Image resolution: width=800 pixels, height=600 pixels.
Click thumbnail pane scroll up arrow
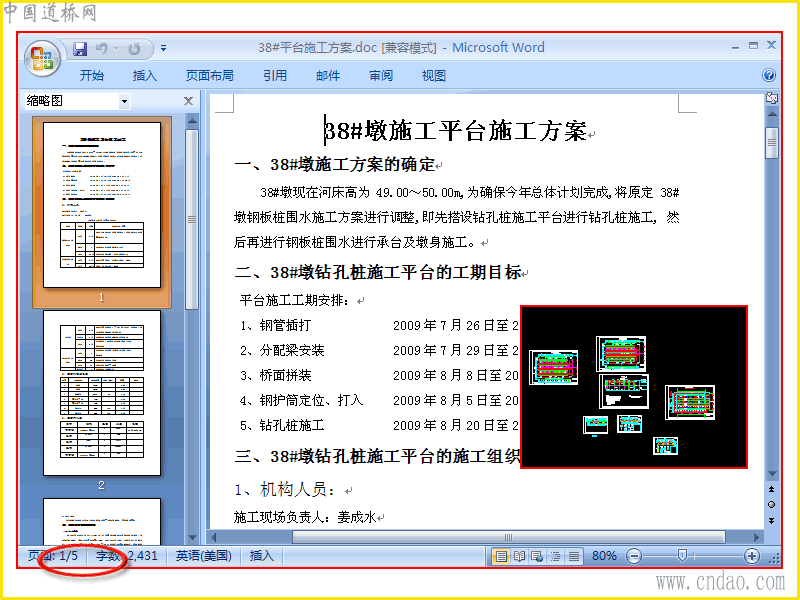(x=192, y=121)
